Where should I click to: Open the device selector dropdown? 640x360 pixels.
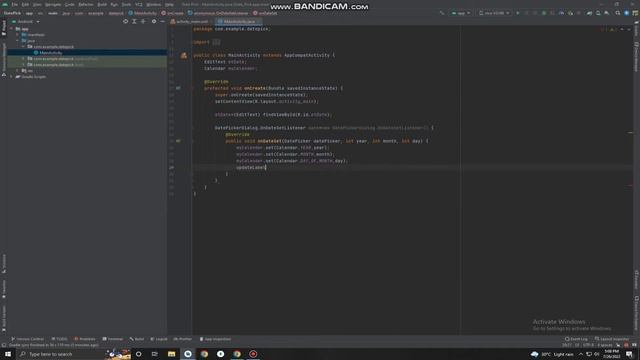[494, 13]
